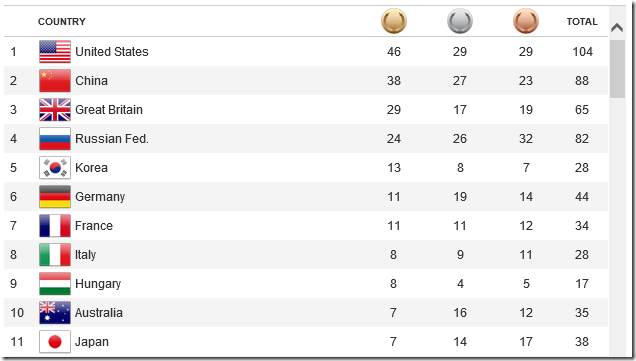This screenshot has height=361, width=636.
Task: Open the Italy country name link
Action: tap(85, 255)
